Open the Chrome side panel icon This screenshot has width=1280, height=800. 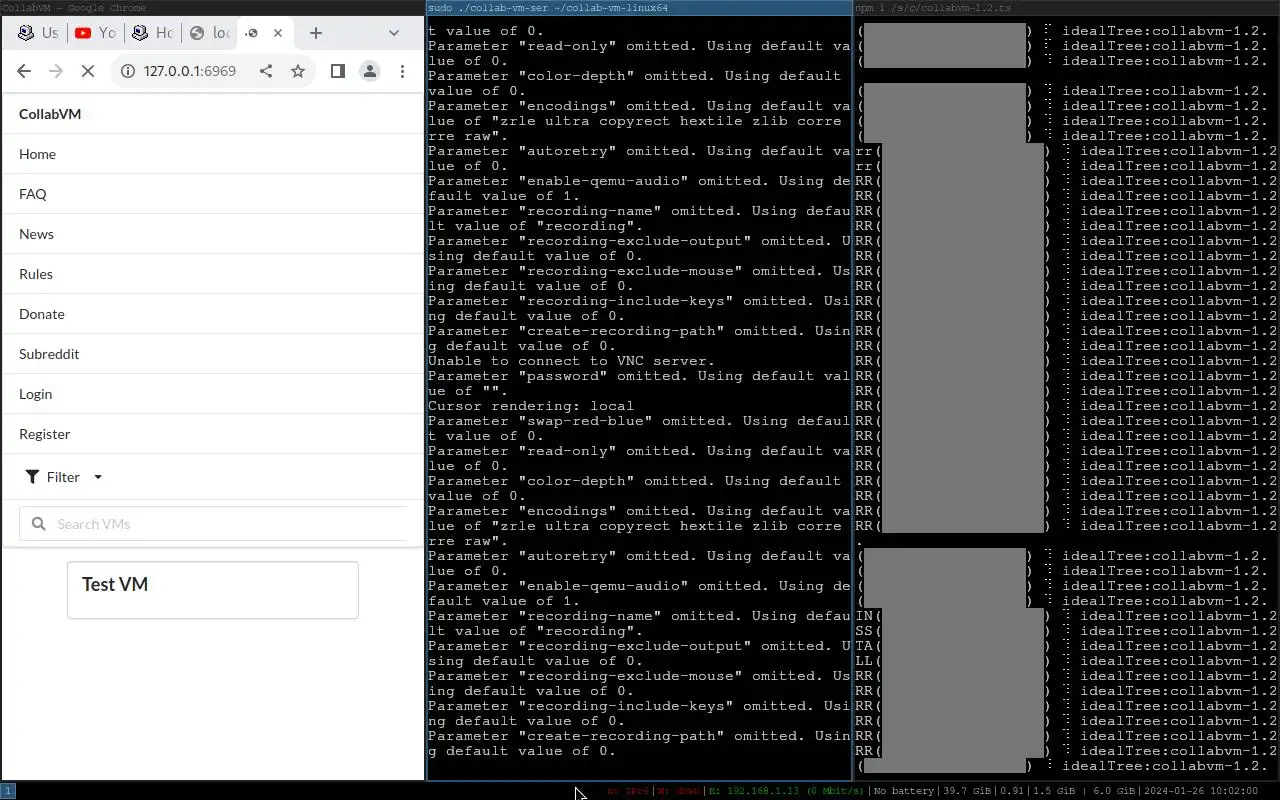click(x=338, y=71)
